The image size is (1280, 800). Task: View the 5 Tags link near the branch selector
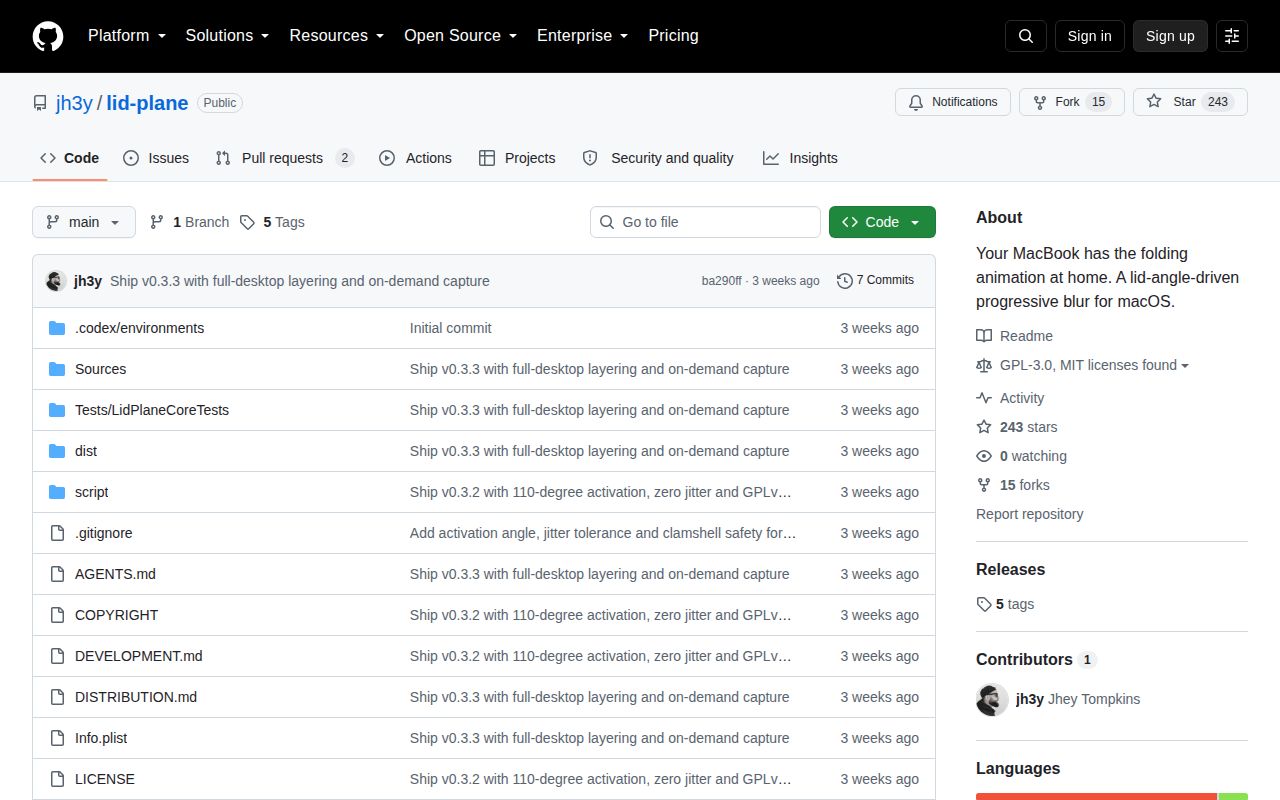tap(272, 222)
